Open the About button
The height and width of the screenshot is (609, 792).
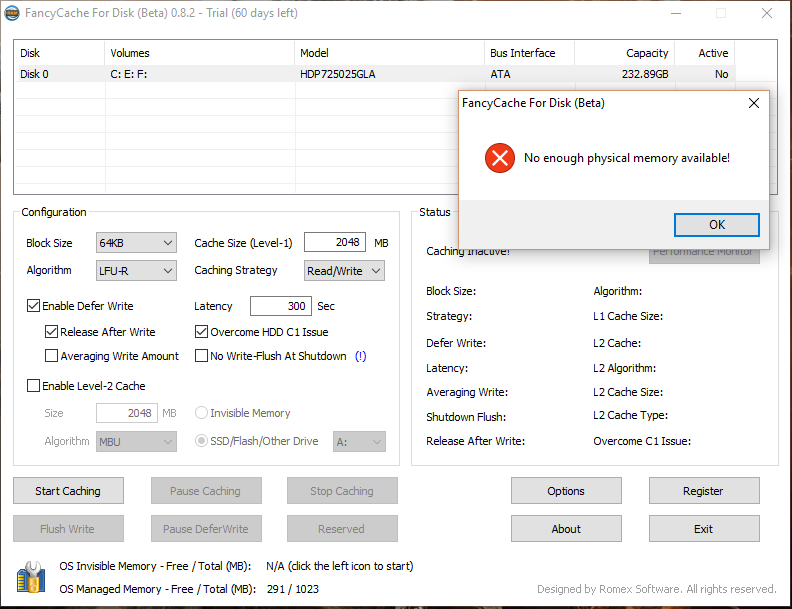566,529
